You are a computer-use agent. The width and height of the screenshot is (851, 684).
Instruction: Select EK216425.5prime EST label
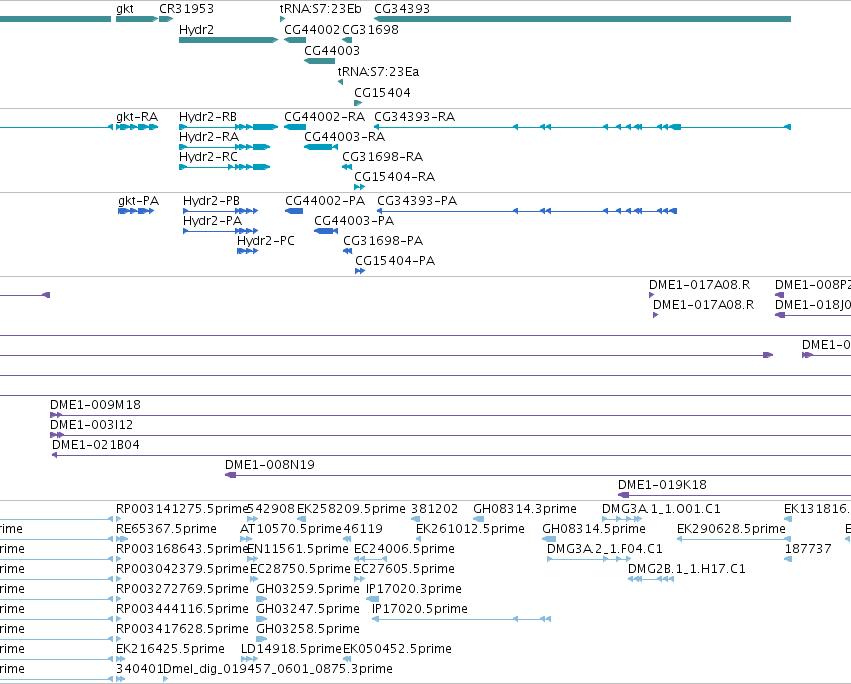click(x=170, y=649)
